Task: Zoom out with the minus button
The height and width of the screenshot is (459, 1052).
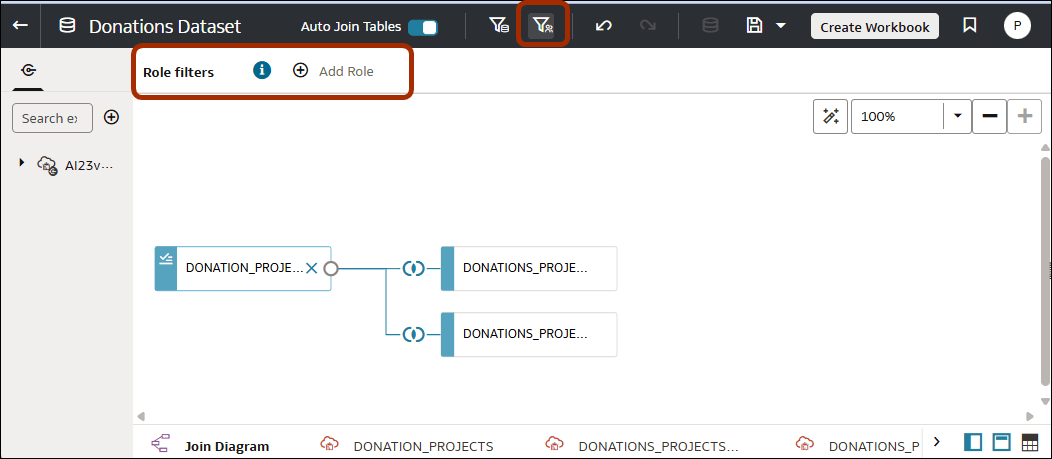Action: 989,116
